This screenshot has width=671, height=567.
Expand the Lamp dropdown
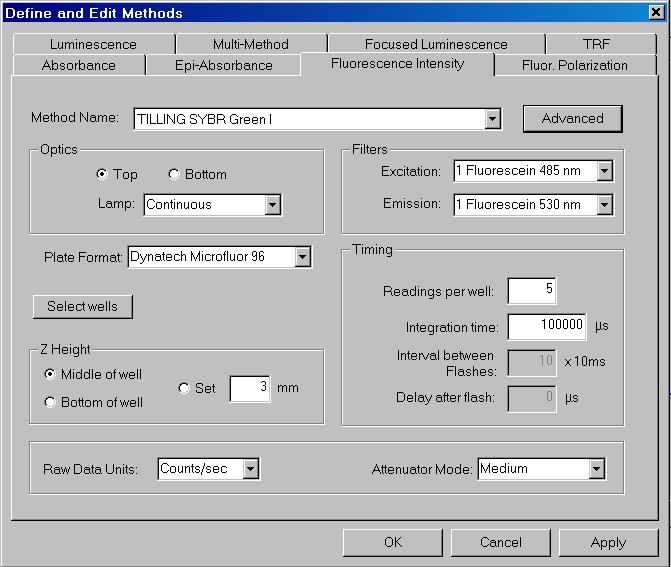pyautogui.click(x=272, y=205)
